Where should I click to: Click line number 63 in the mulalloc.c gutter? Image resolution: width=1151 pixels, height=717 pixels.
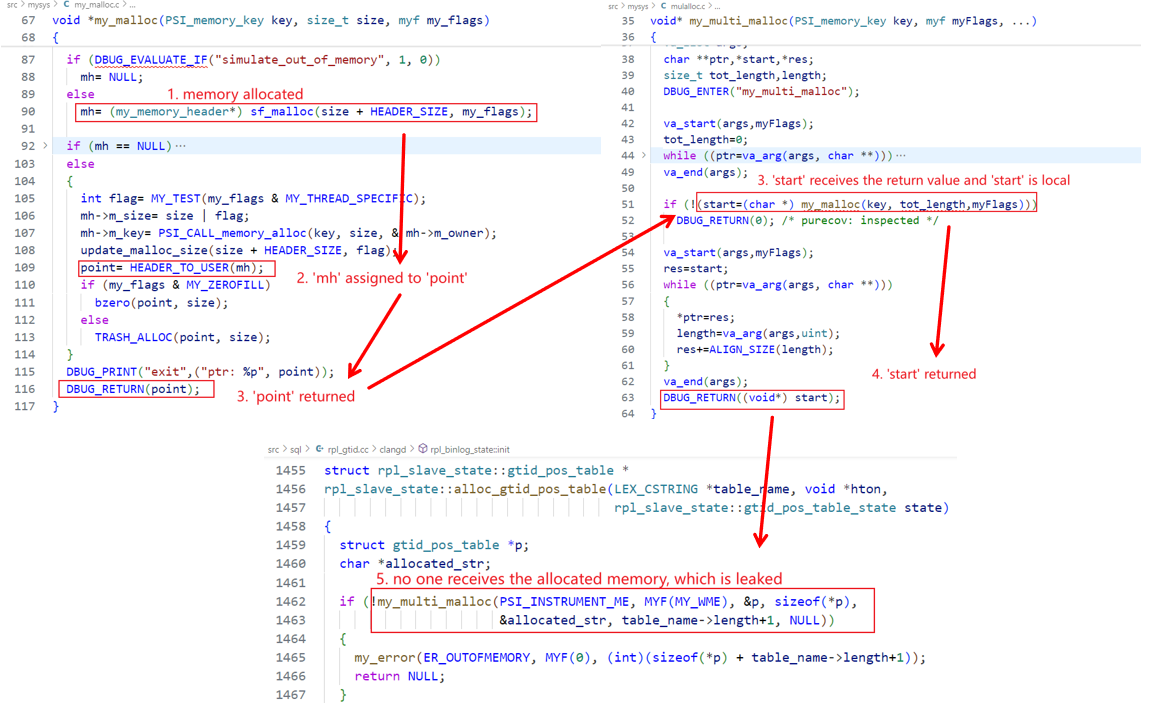click(627, 398)
